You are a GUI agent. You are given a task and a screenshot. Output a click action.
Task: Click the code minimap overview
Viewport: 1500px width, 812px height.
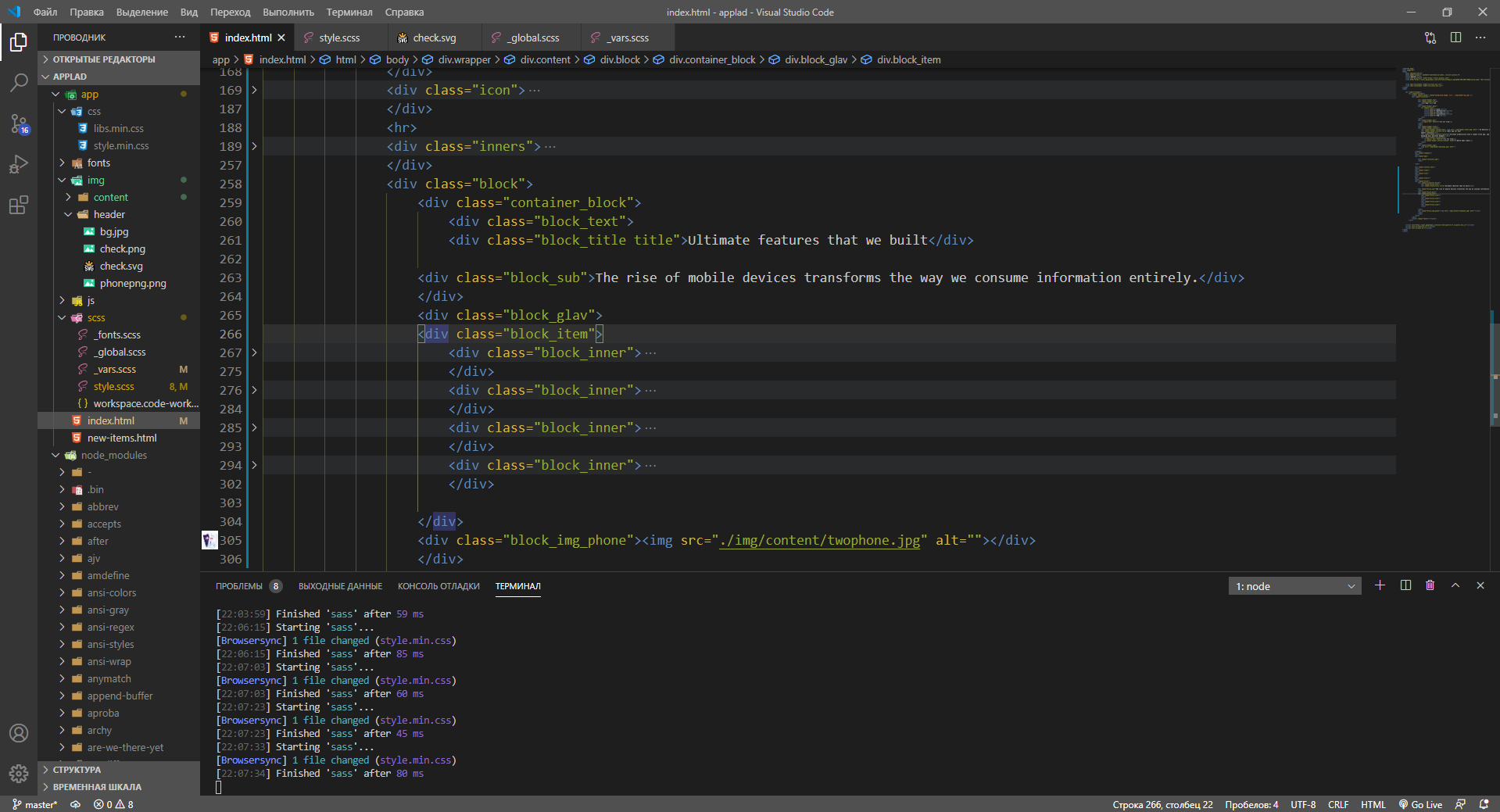point(1445,148)
